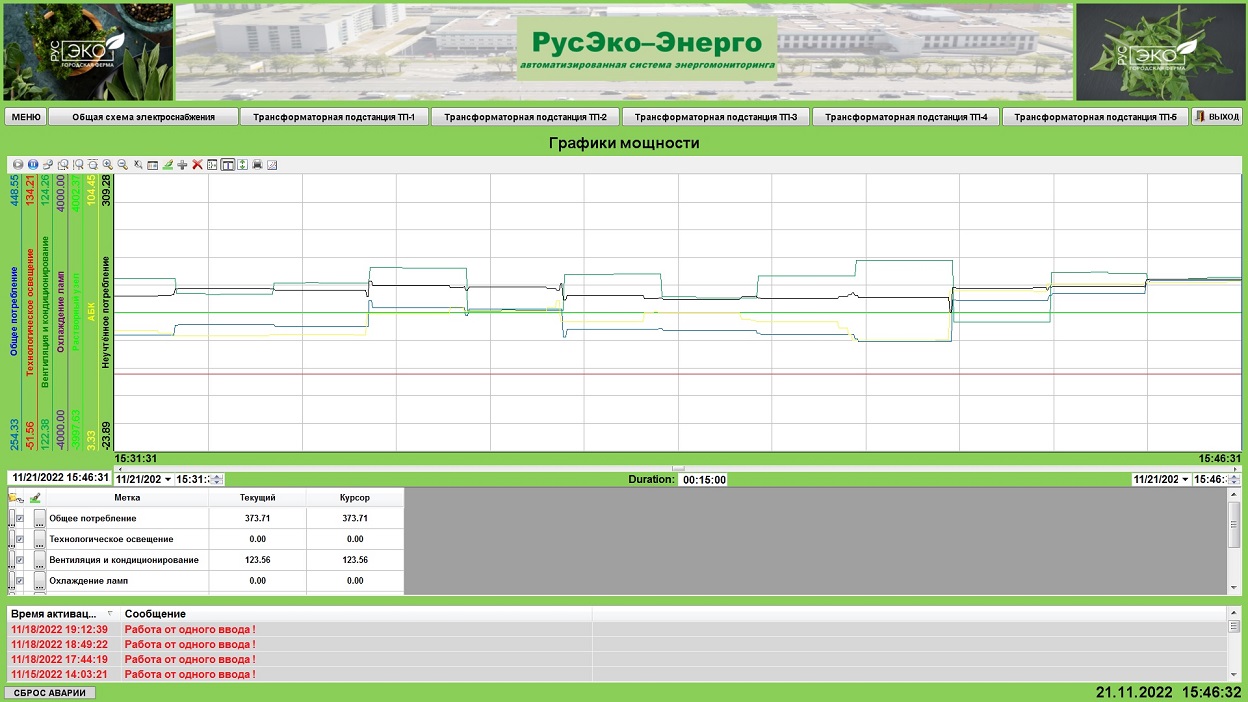Click the Вентиляция и кондиционирование vertical axis label
Viewport: 1248px width, 702px height.
(x=45, y=312)
